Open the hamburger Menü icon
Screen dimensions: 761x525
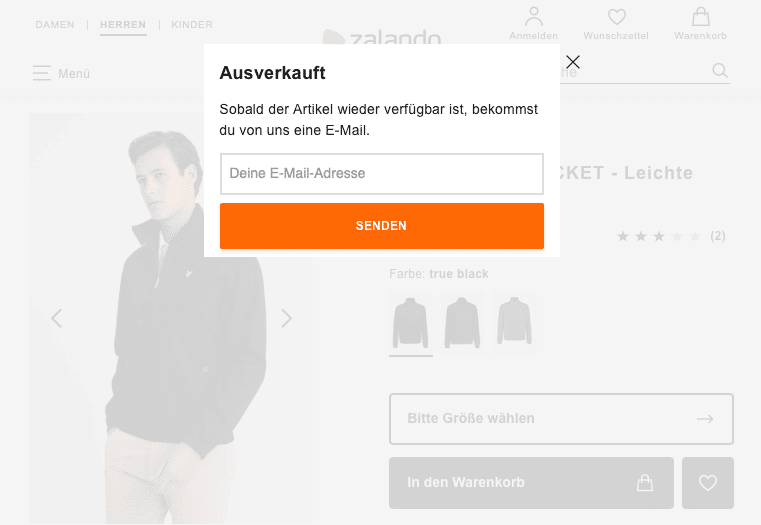pyautogui.click(x=41, y=73)
